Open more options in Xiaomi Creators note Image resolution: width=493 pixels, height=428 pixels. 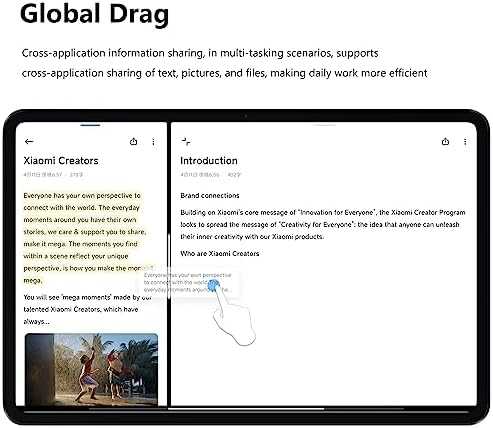point(153,142)
